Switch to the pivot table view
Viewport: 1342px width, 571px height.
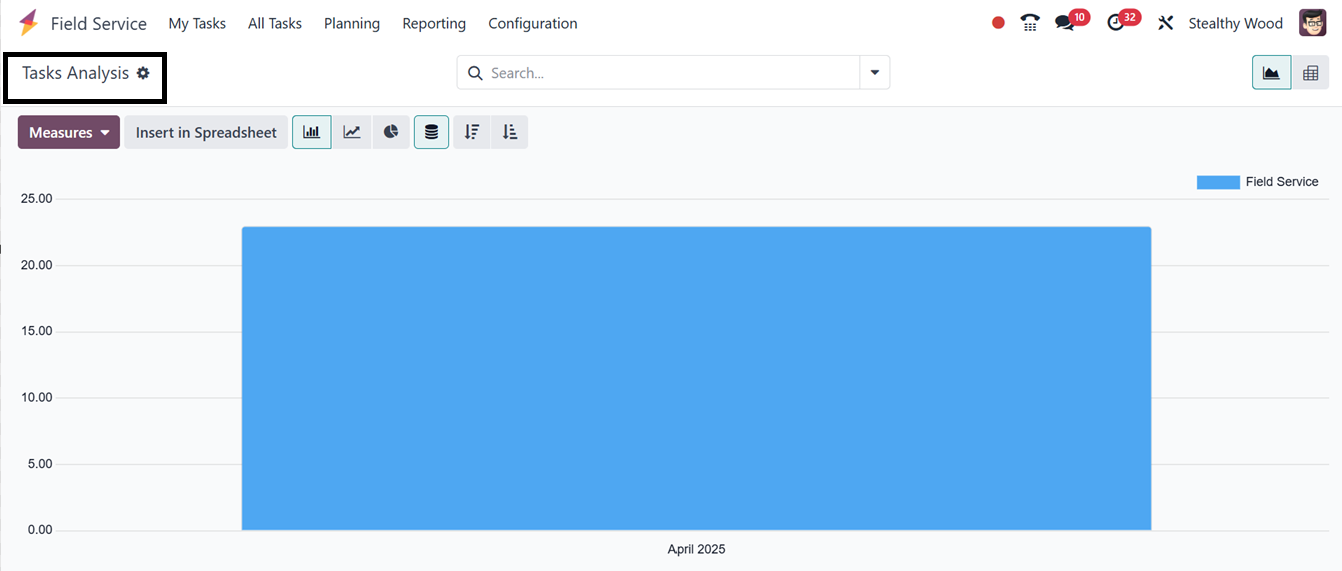[x=1310, y=73]
